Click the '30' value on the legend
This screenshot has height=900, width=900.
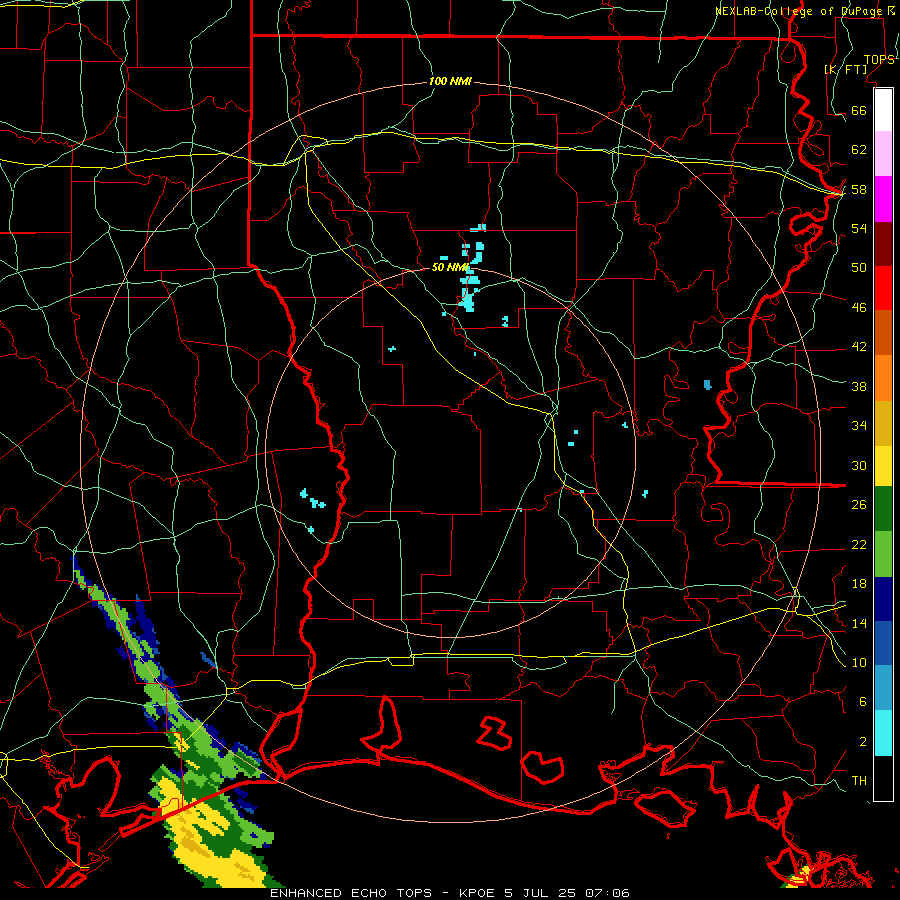859,465
